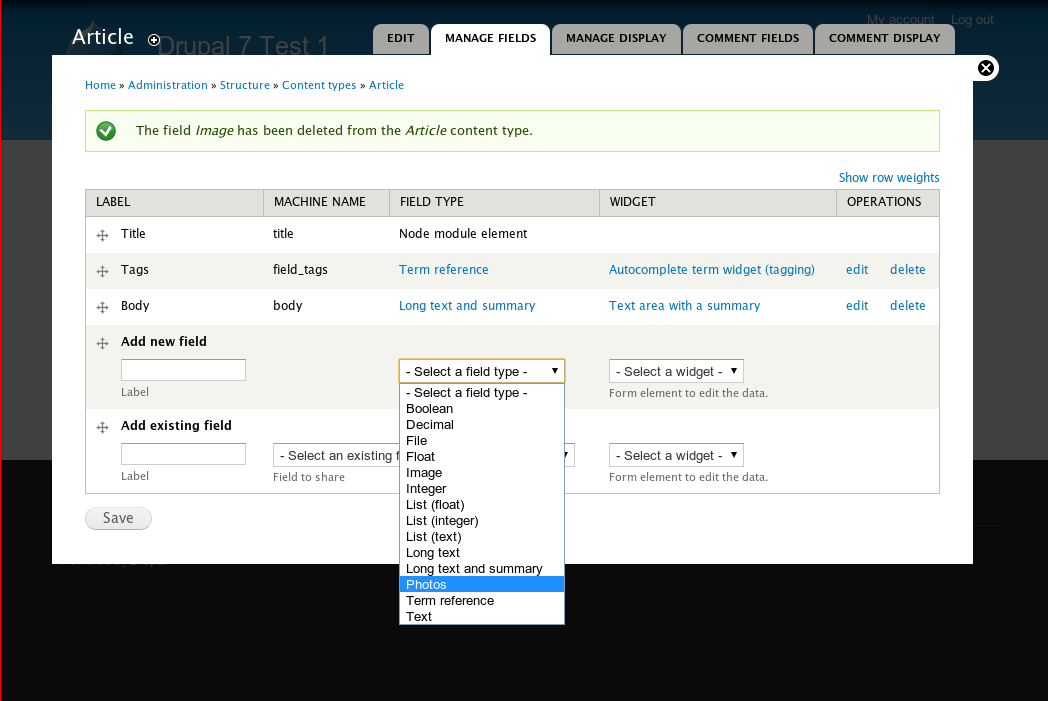Open the Comment Display tab
1048x701 pixels.
pyautogui.click(x=884, y=39)
